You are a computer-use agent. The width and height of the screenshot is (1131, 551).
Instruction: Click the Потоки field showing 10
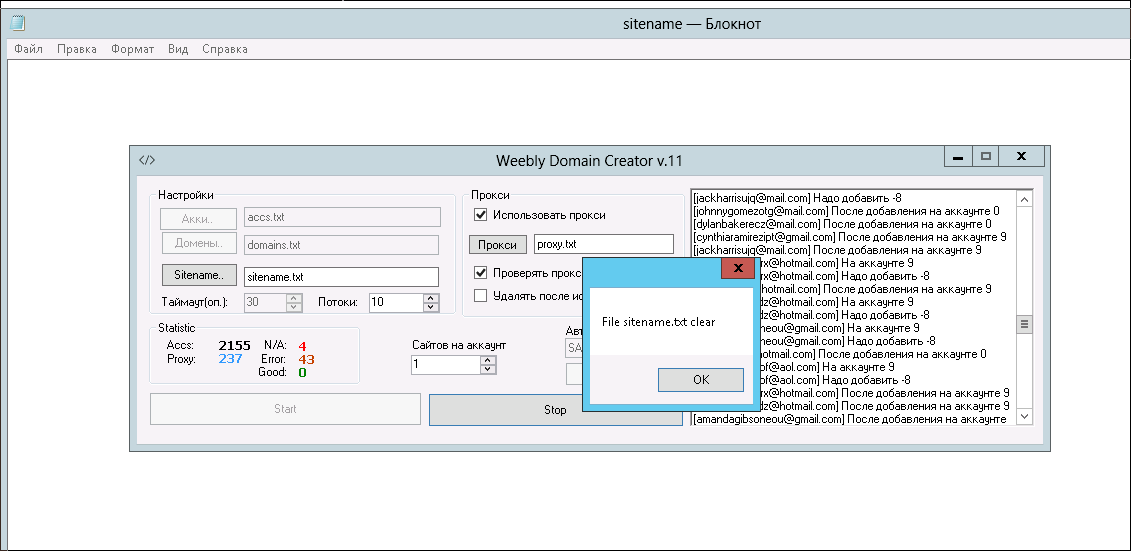[396, 303]
